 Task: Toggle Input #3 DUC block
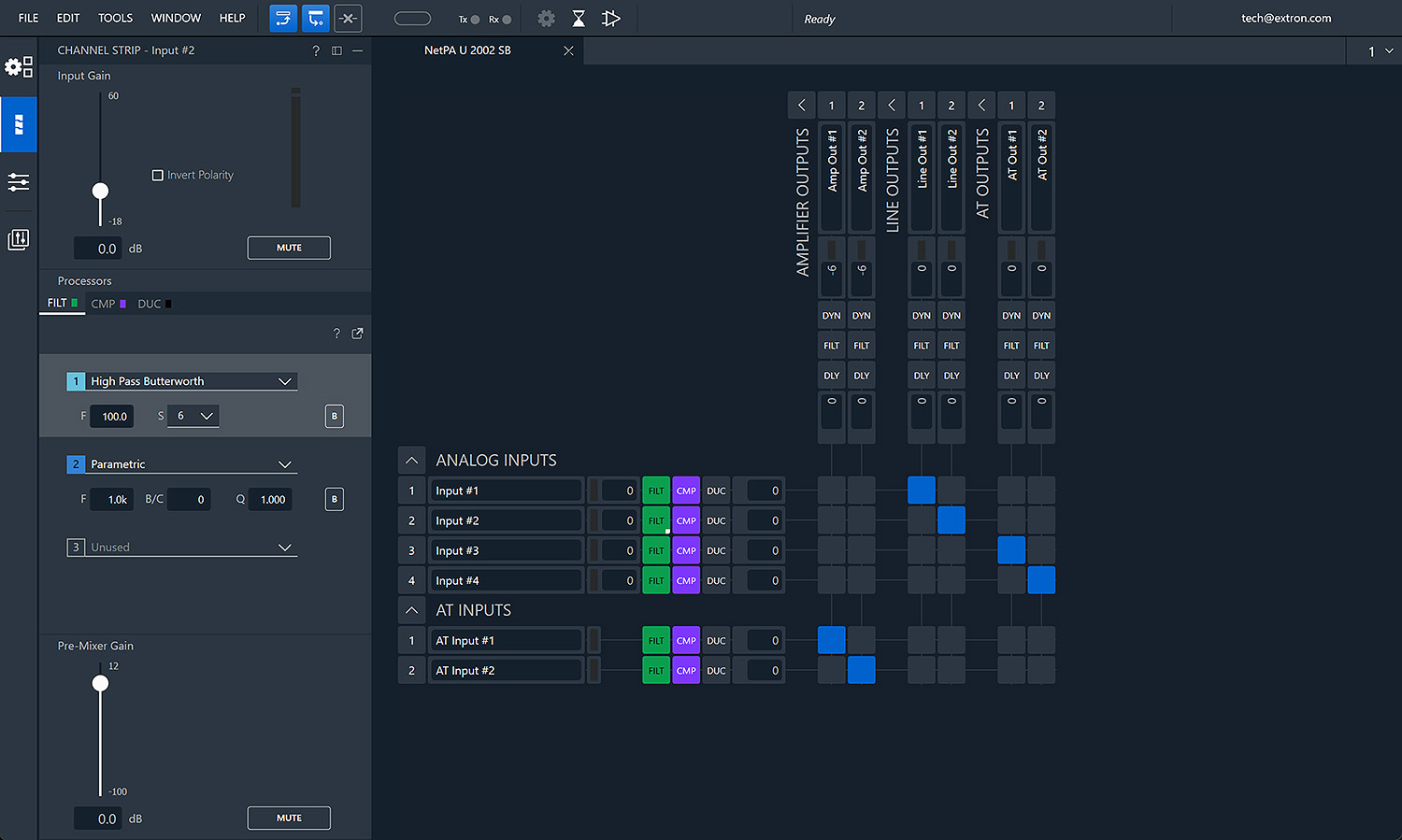(x=716, y=550)
